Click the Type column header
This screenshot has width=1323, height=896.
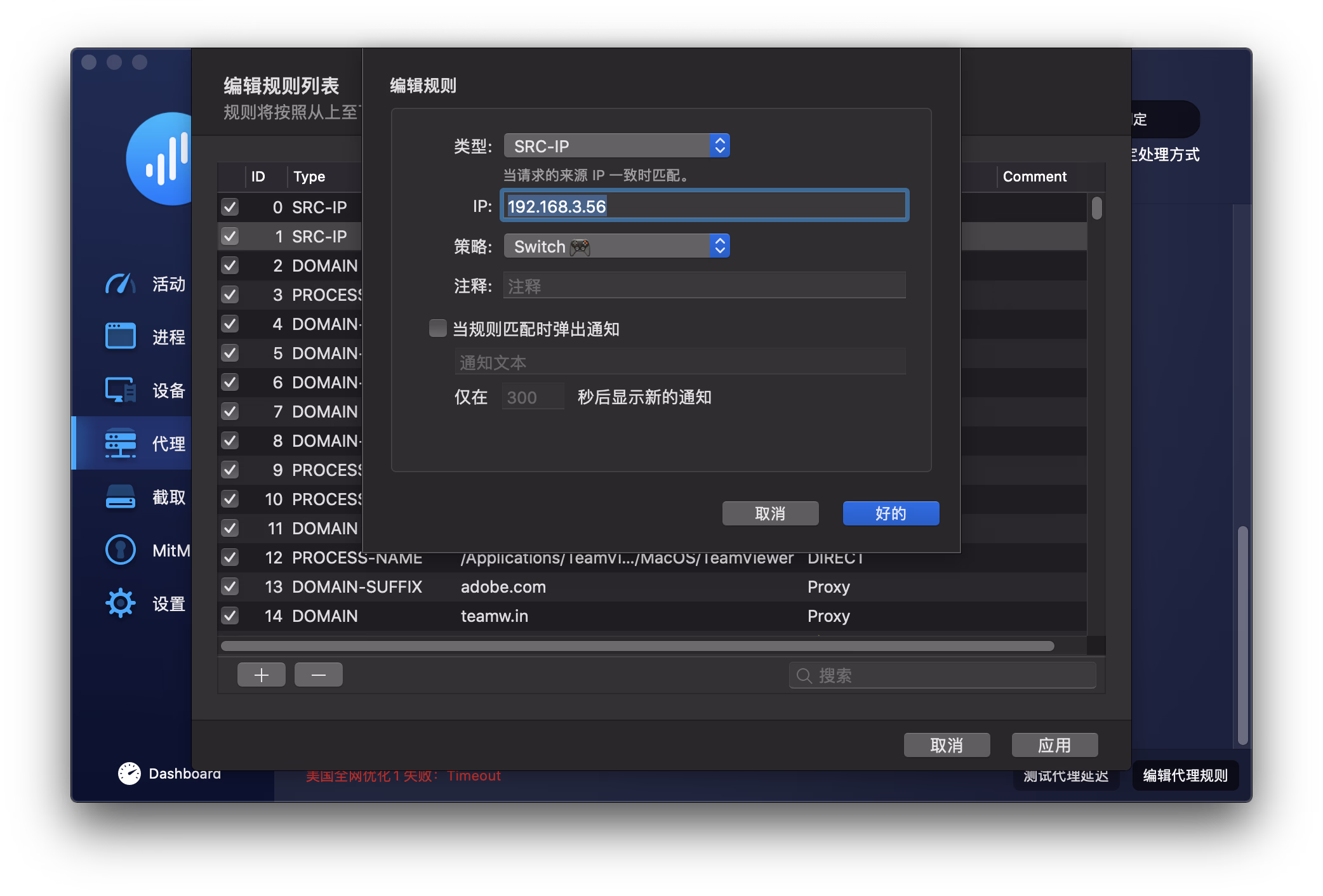click(x=309, y=176)
